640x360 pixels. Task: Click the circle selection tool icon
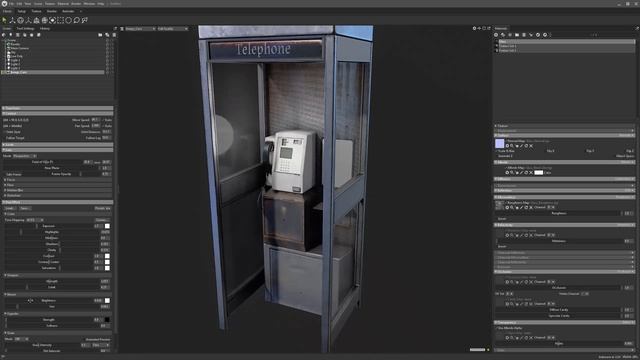click(69, 20)
